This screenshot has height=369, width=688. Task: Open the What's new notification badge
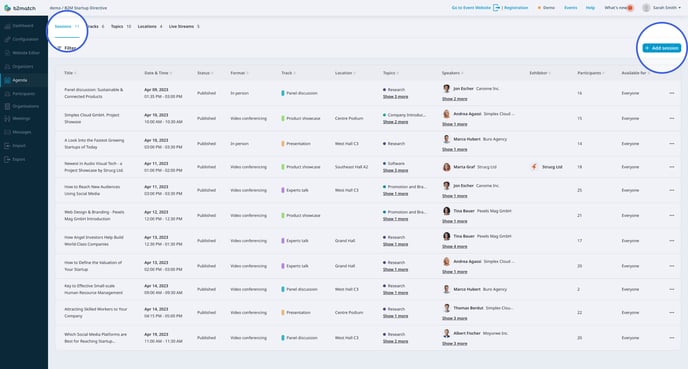[x=630, y=8]
